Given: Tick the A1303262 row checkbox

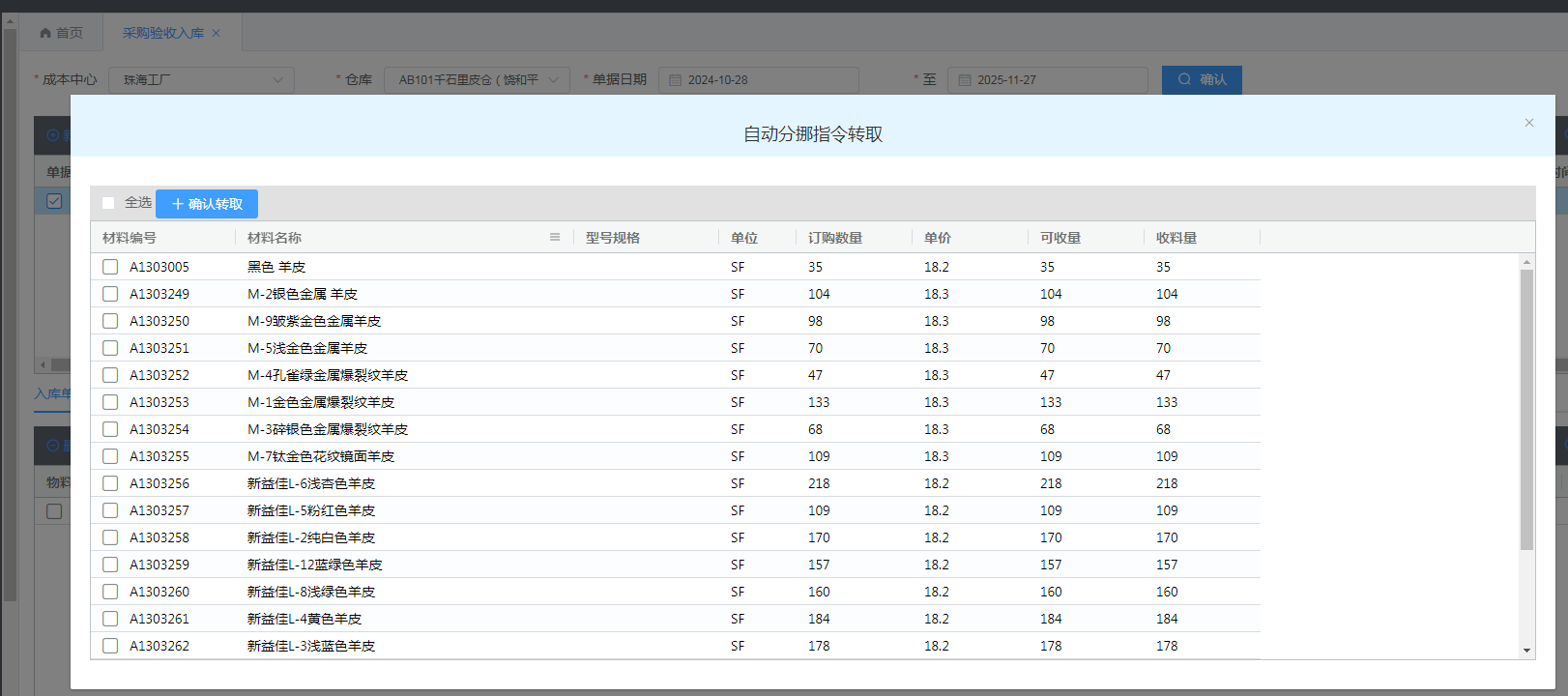Looking at the screenshot, I should 110,646.
